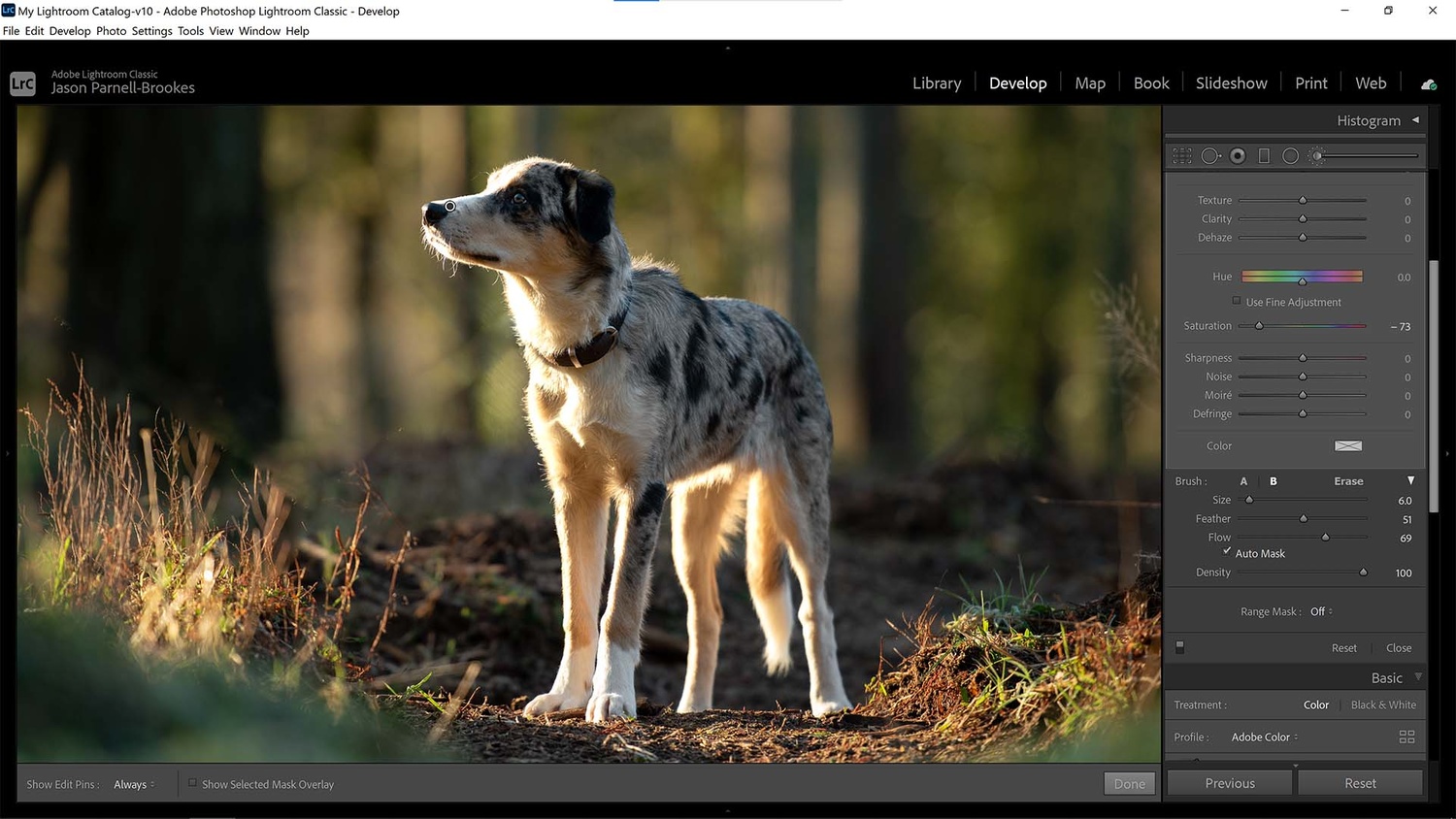The image size is (1456, 819).
Task: Toggle the brush panel on/off switch
Action: pyautogui.click(x=1179, y=646)
